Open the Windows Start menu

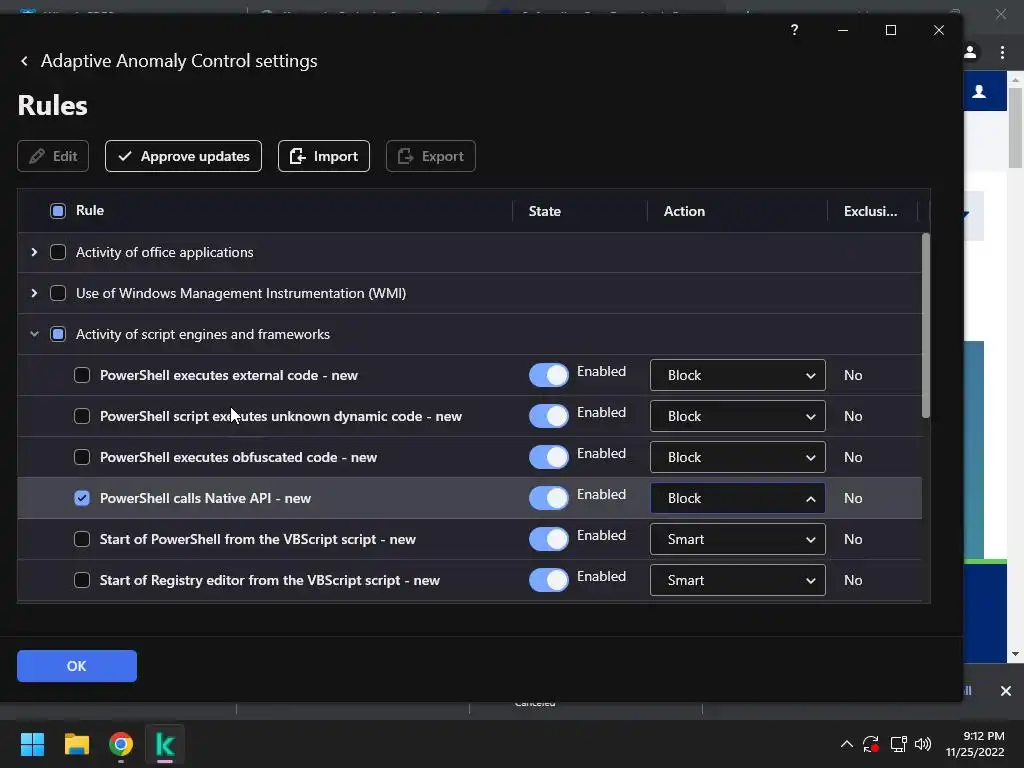click(x=32, y=744)
